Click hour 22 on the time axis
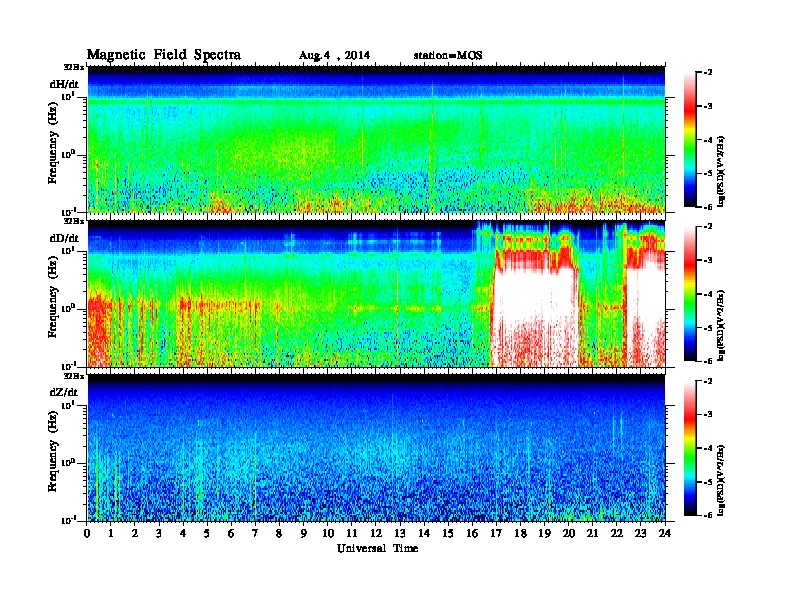792x612 pixels. (x=616, y=534)
